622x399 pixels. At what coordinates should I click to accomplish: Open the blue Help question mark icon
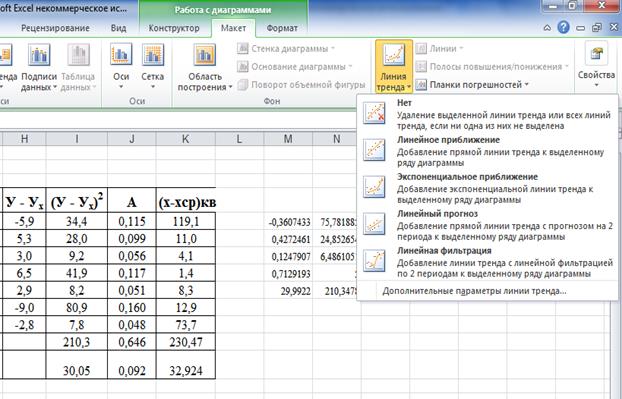563,27
